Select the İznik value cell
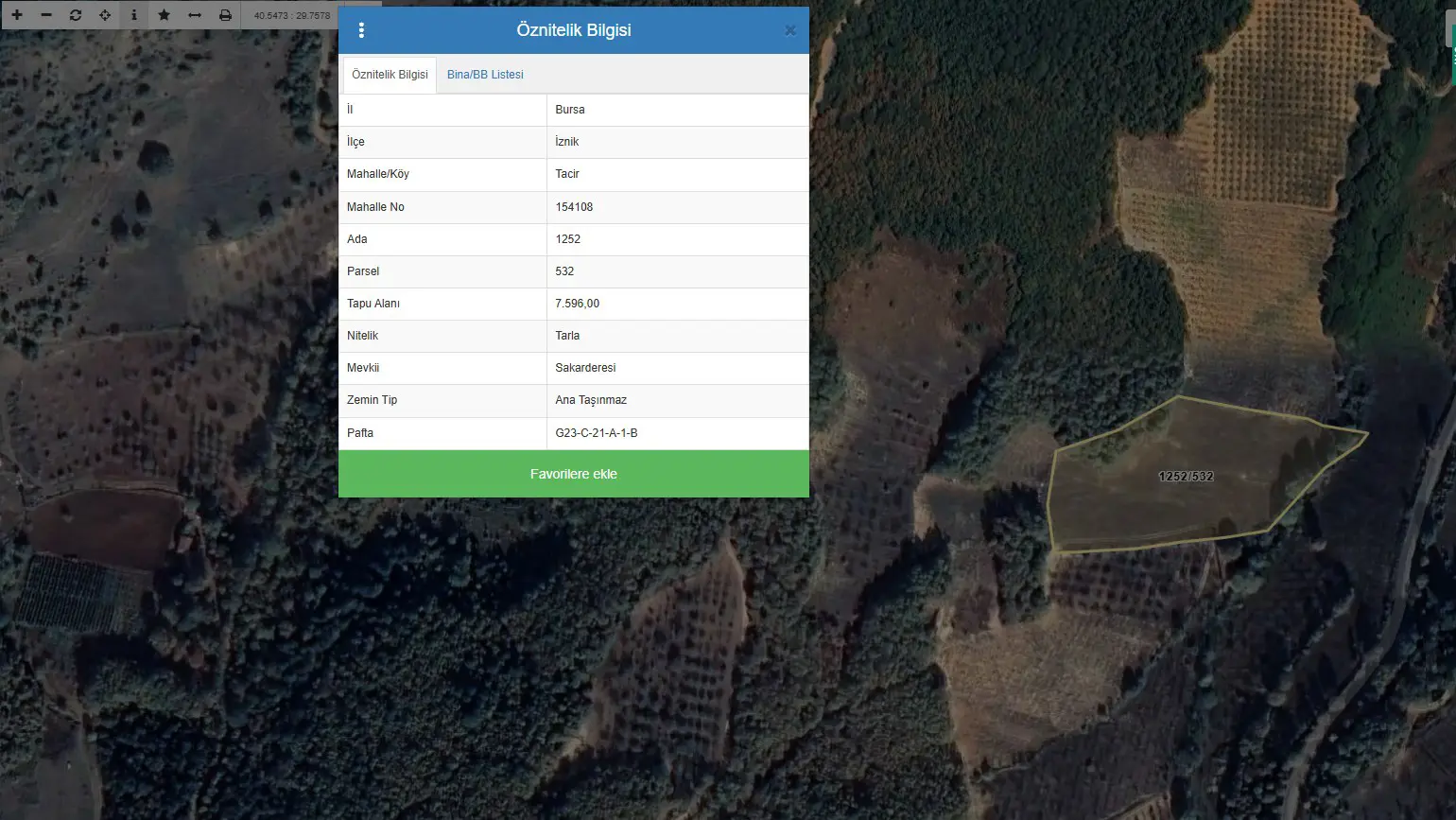 (x=678, y=142)
